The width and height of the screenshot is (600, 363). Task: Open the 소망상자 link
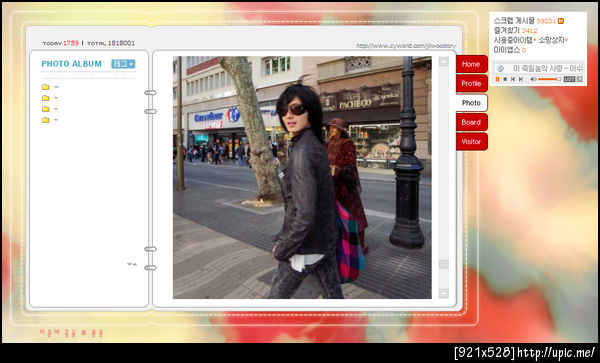pyautogui.click(x=551, y=40)
